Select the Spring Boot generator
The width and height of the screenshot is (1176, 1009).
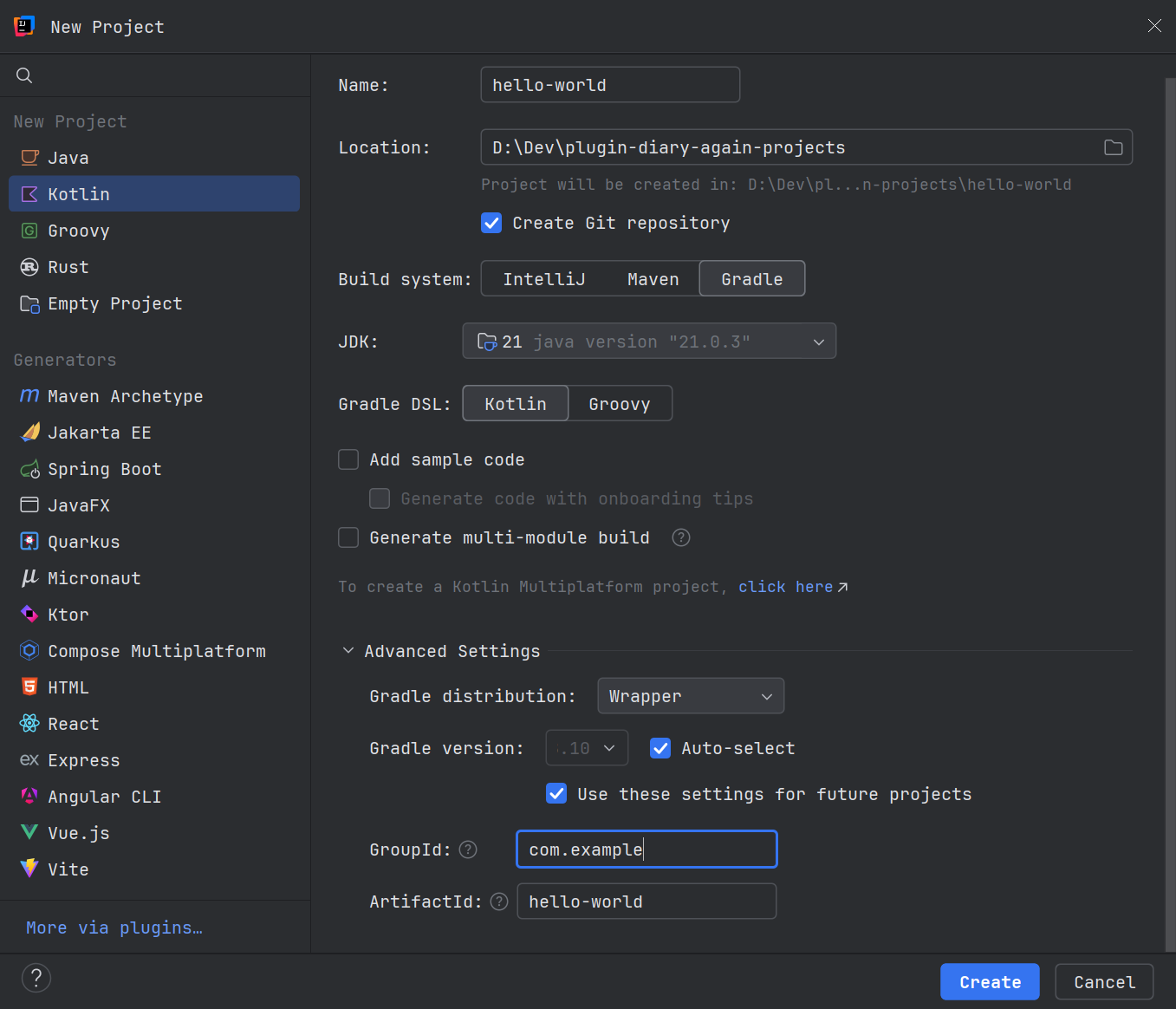click(x=104, y=469)
